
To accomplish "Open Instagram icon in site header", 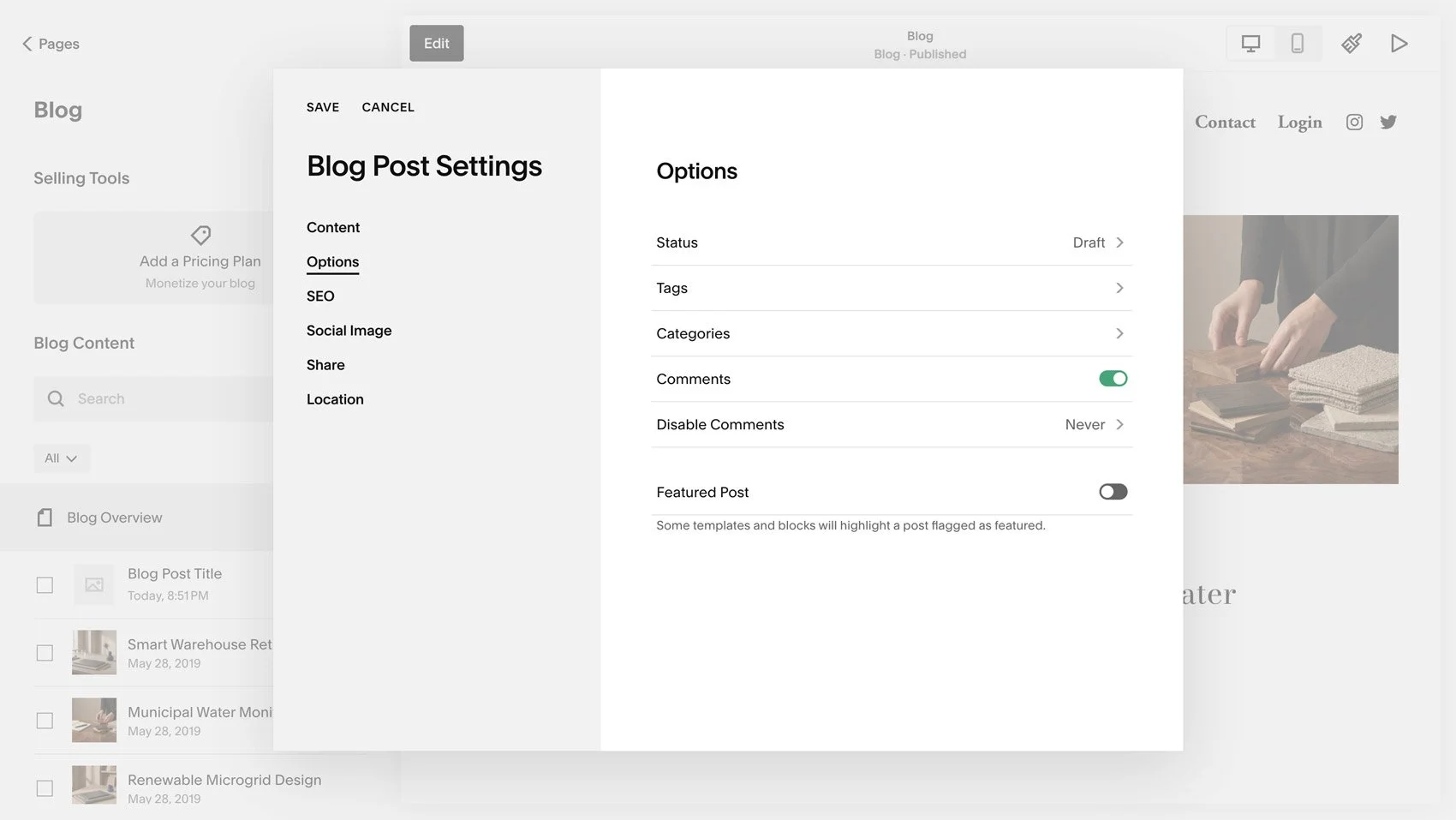I will (1354, 123).
